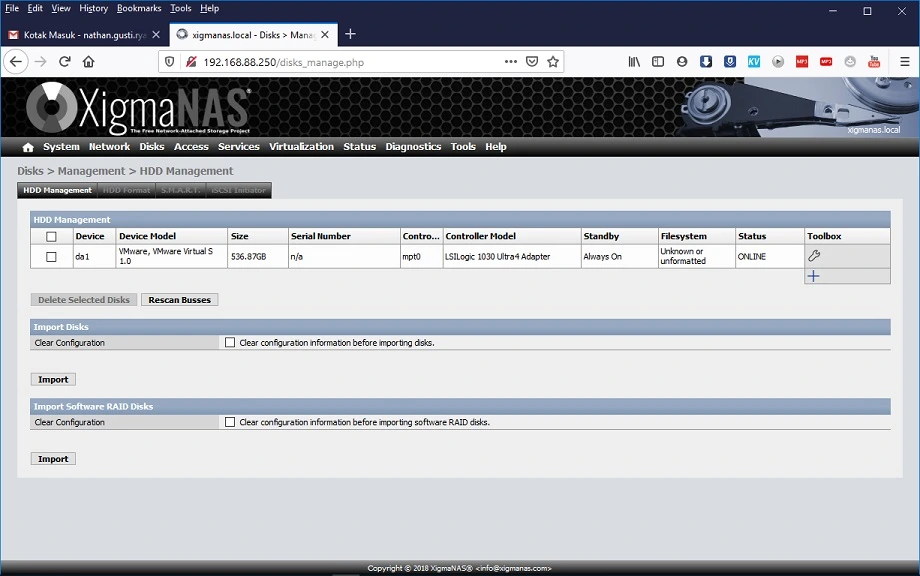Image resolution: width=920 pixels, height=576 pixels.
Task: Reload the page
Action: point(65,62)
